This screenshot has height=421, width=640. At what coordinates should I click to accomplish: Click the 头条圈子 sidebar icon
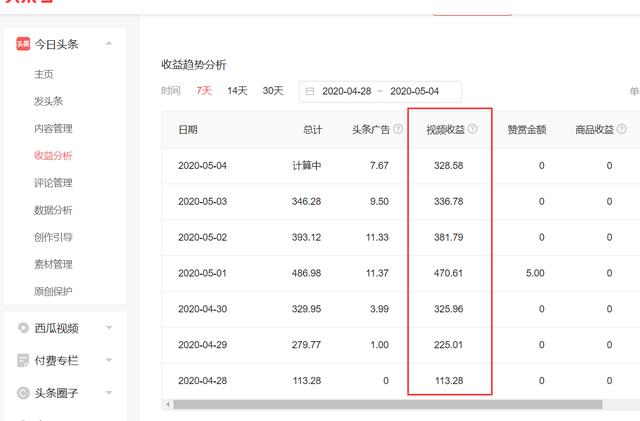[23, 393]
